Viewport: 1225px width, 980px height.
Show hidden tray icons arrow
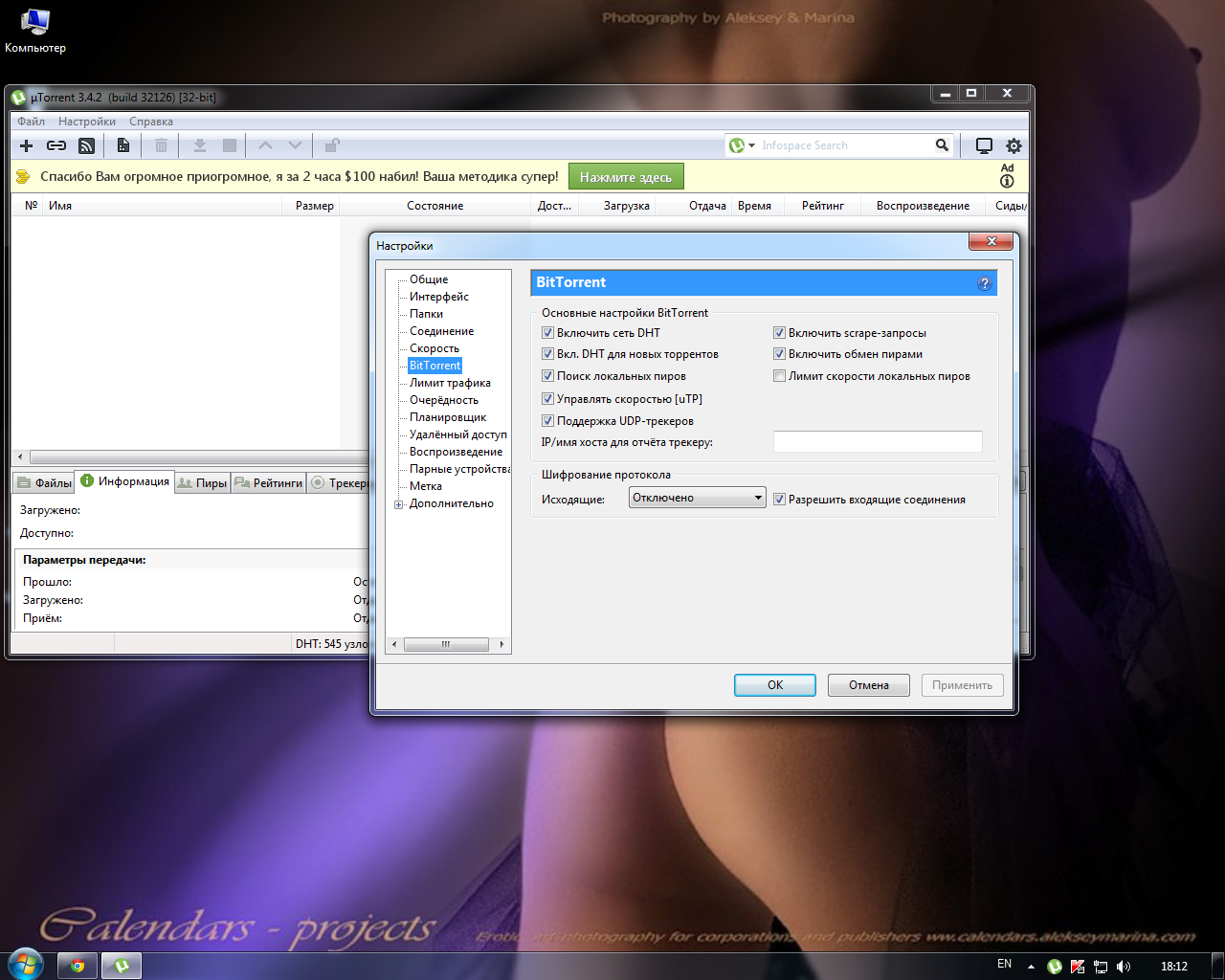point(1031,967)
